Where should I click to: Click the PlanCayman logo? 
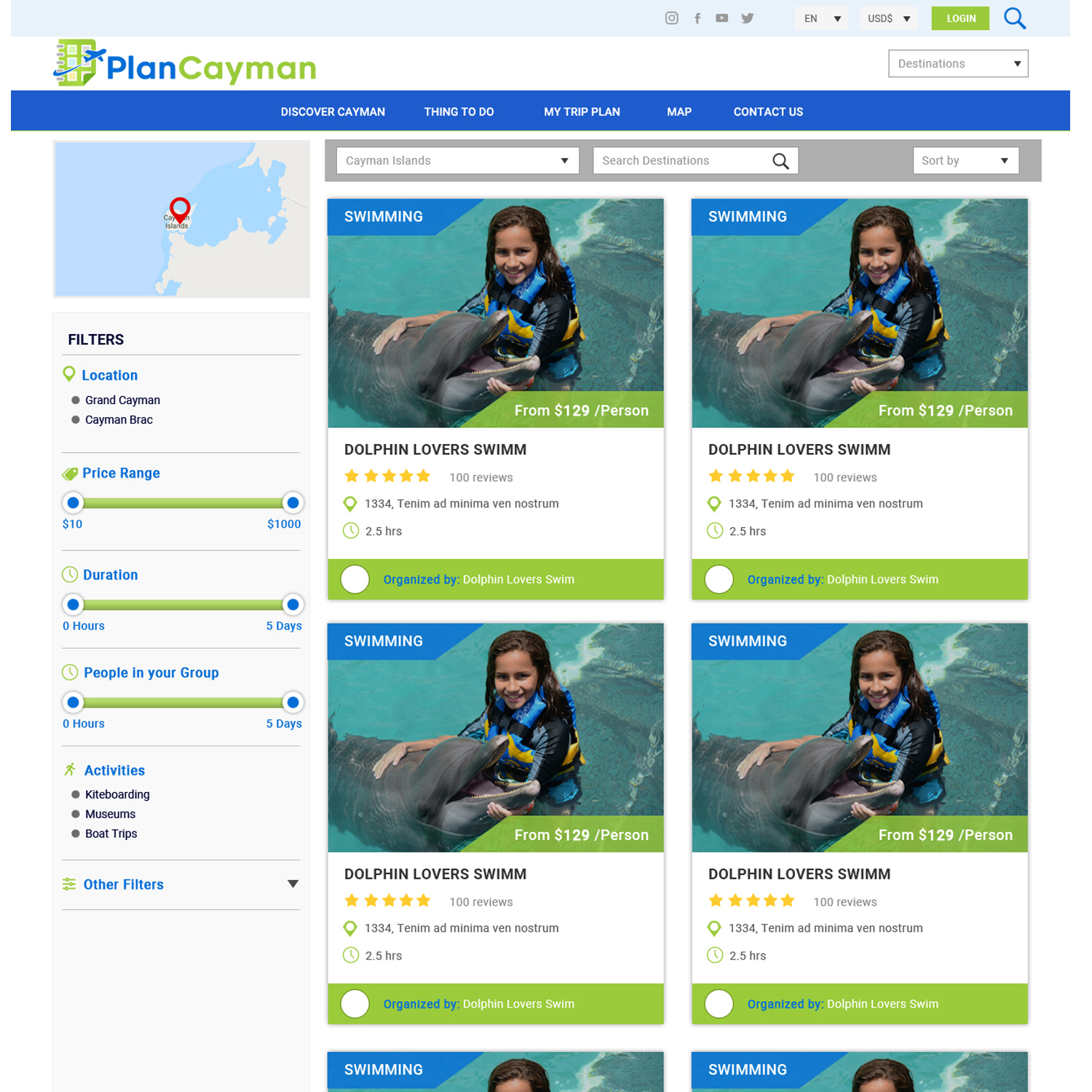[185, 63]
